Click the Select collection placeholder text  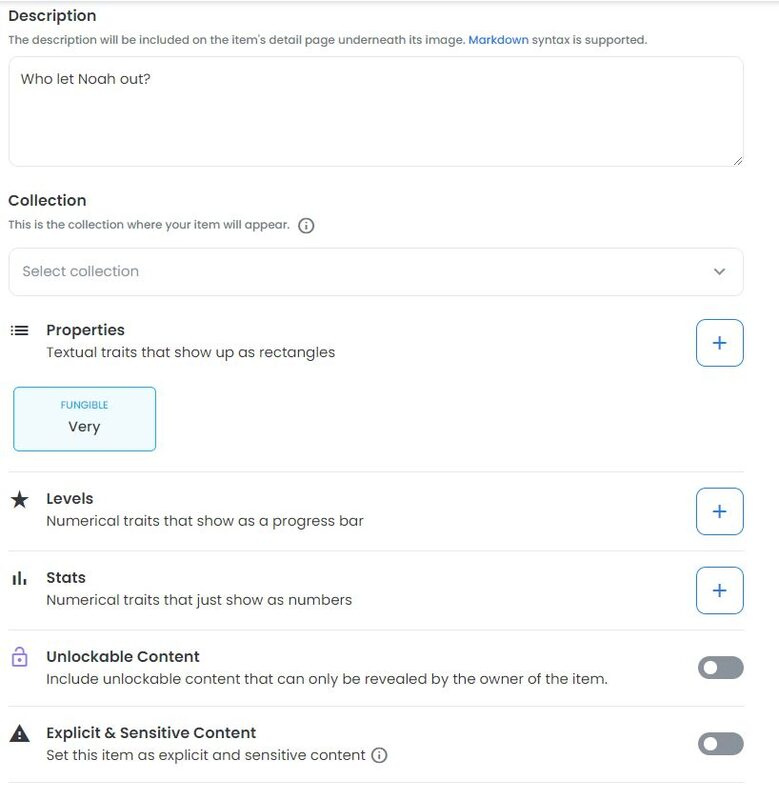tap(80, 271)
